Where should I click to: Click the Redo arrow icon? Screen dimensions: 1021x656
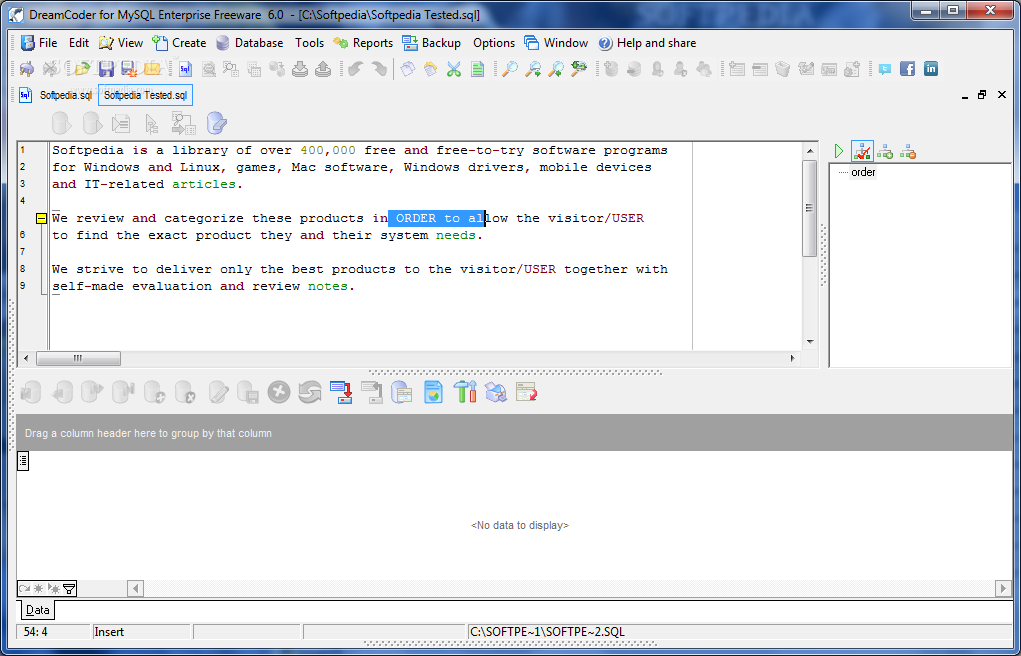379,68
